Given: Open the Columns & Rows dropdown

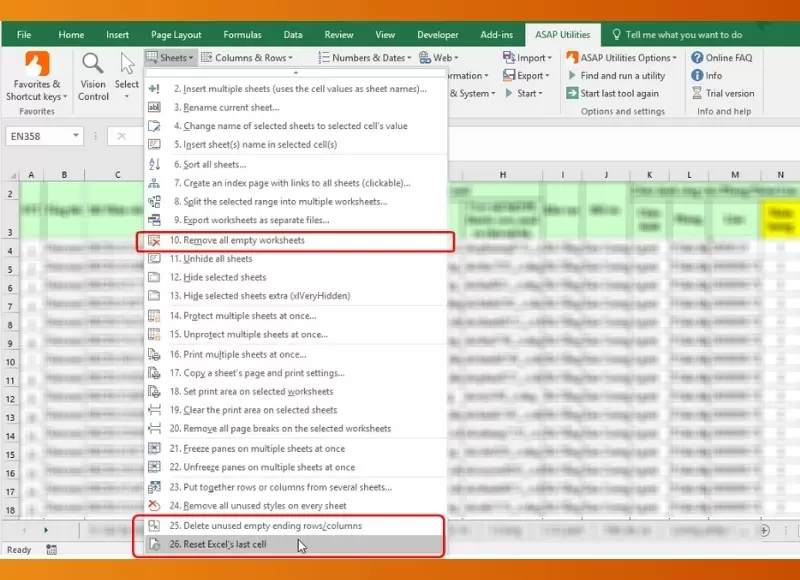Looking at the screenshot, I should coord(247,58).
